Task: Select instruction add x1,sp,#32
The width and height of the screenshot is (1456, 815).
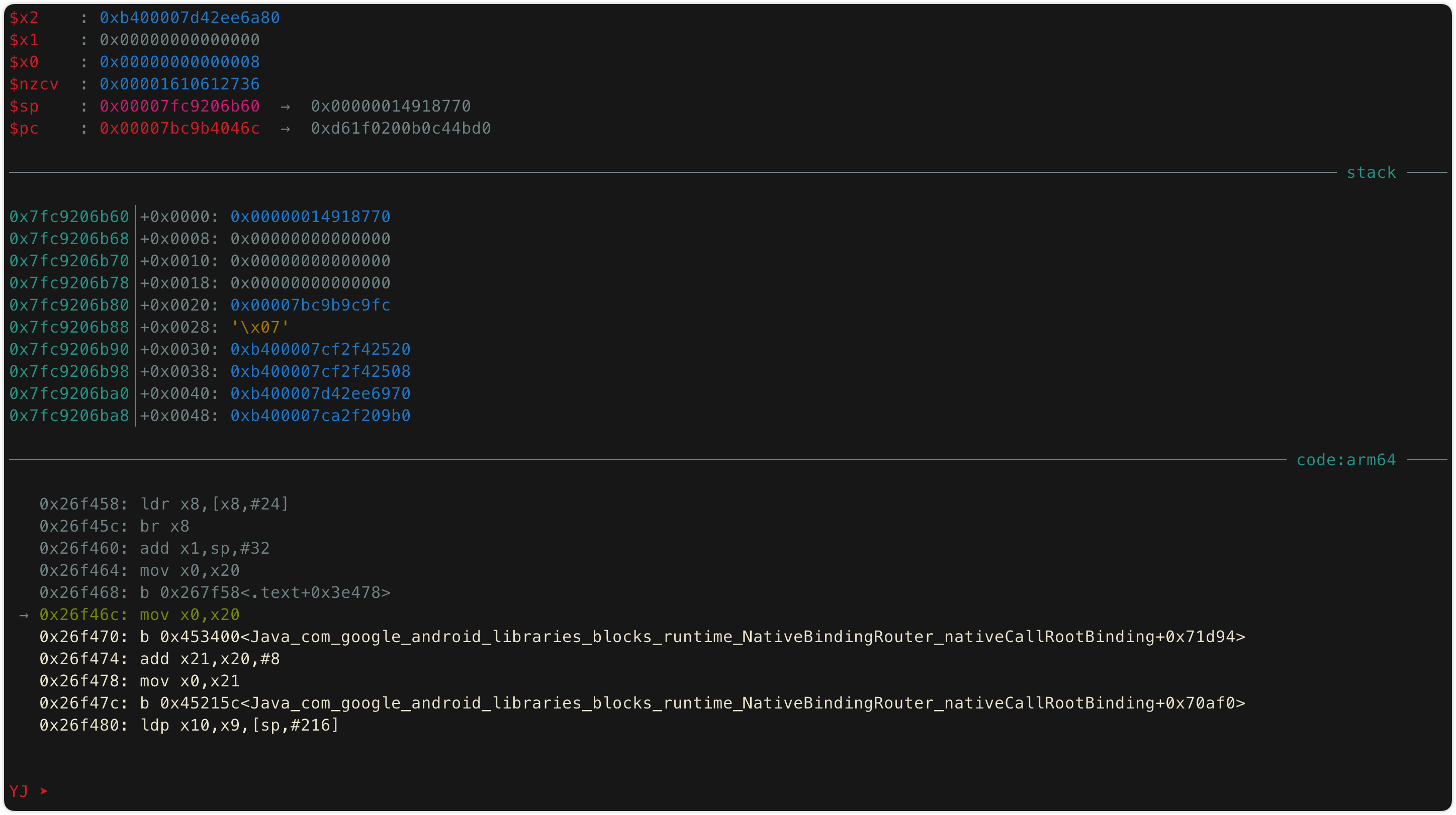Action: click(205, 548)
